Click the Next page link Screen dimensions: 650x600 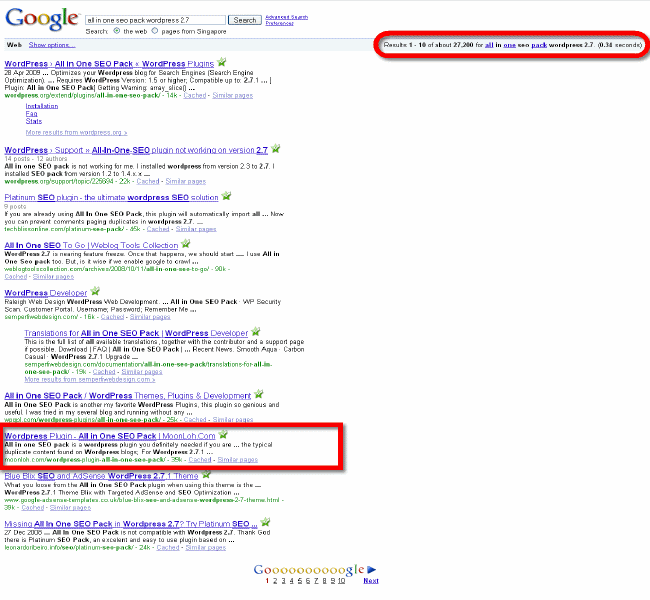click(371, 581)
